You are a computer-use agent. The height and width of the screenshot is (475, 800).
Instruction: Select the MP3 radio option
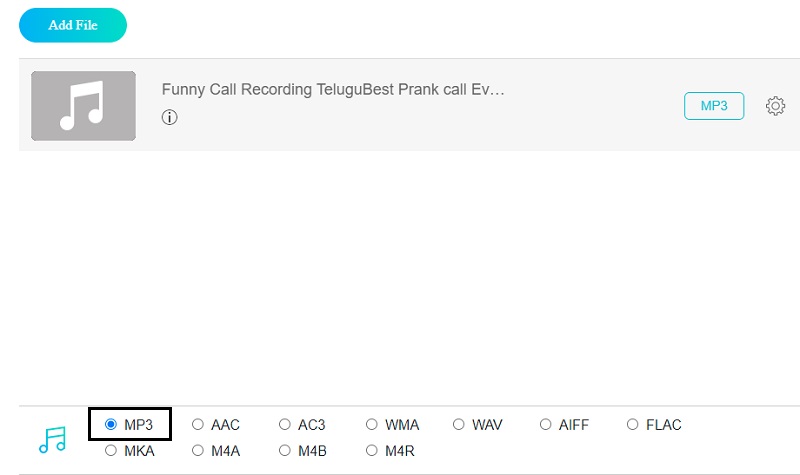click(111, 425)
